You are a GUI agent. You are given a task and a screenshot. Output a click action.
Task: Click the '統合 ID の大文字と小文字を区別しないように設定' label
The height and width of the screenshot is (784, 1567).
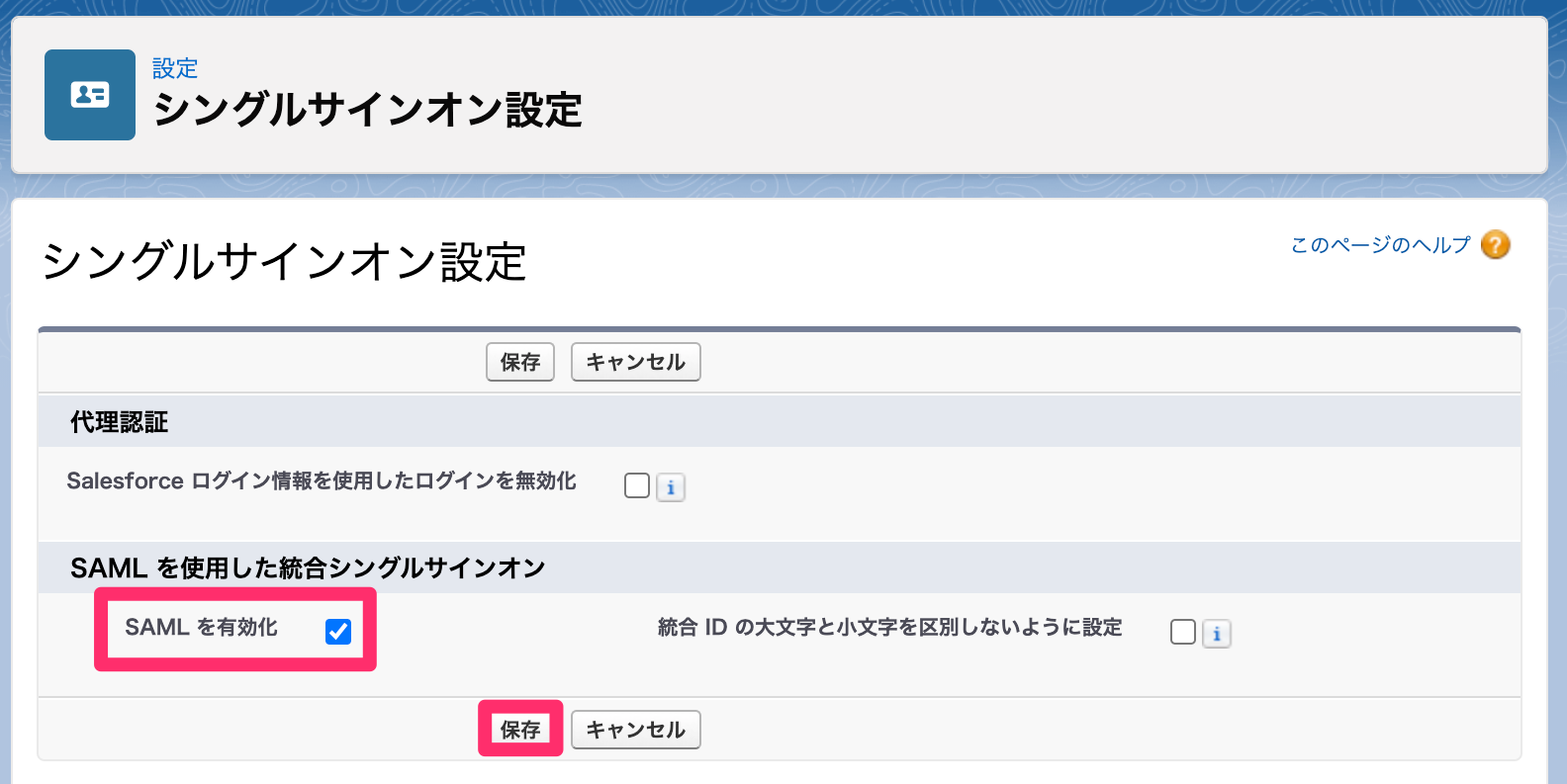click(x=889, y=627)
